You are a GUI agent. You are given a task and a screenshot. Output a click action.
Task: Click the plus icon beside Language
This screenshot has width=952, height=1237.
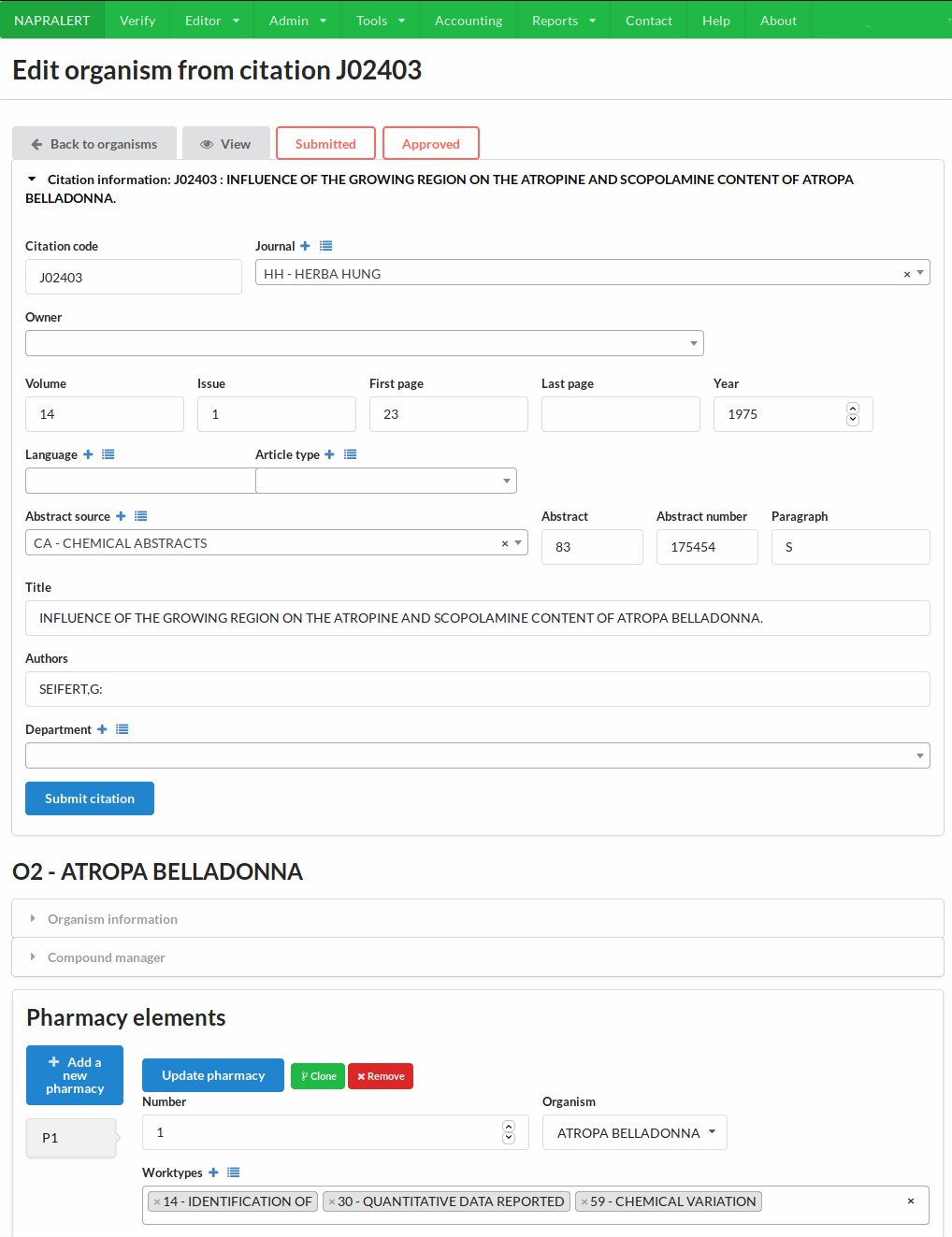(x=88, y=453)
